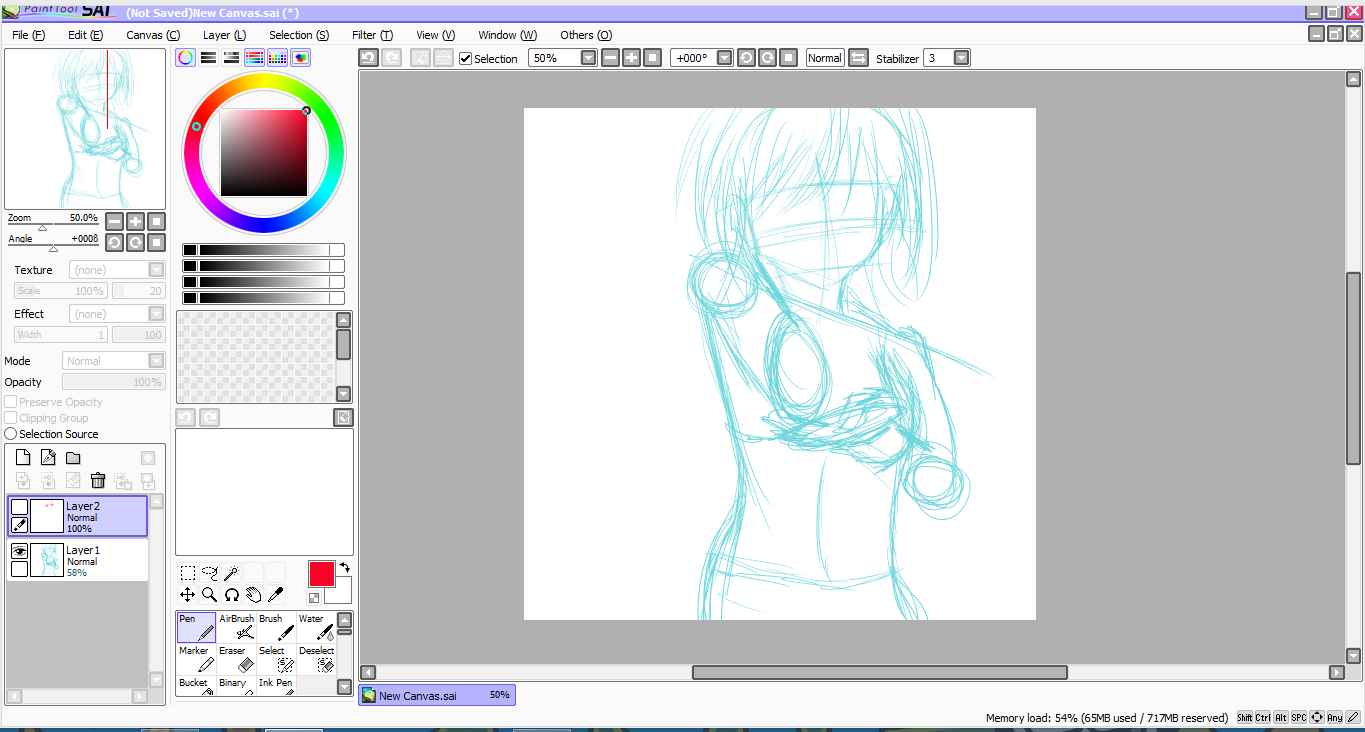Switch to the New Canvas.sai document tab
This screenshot has height=732, width=1365.
click(437, 695)
